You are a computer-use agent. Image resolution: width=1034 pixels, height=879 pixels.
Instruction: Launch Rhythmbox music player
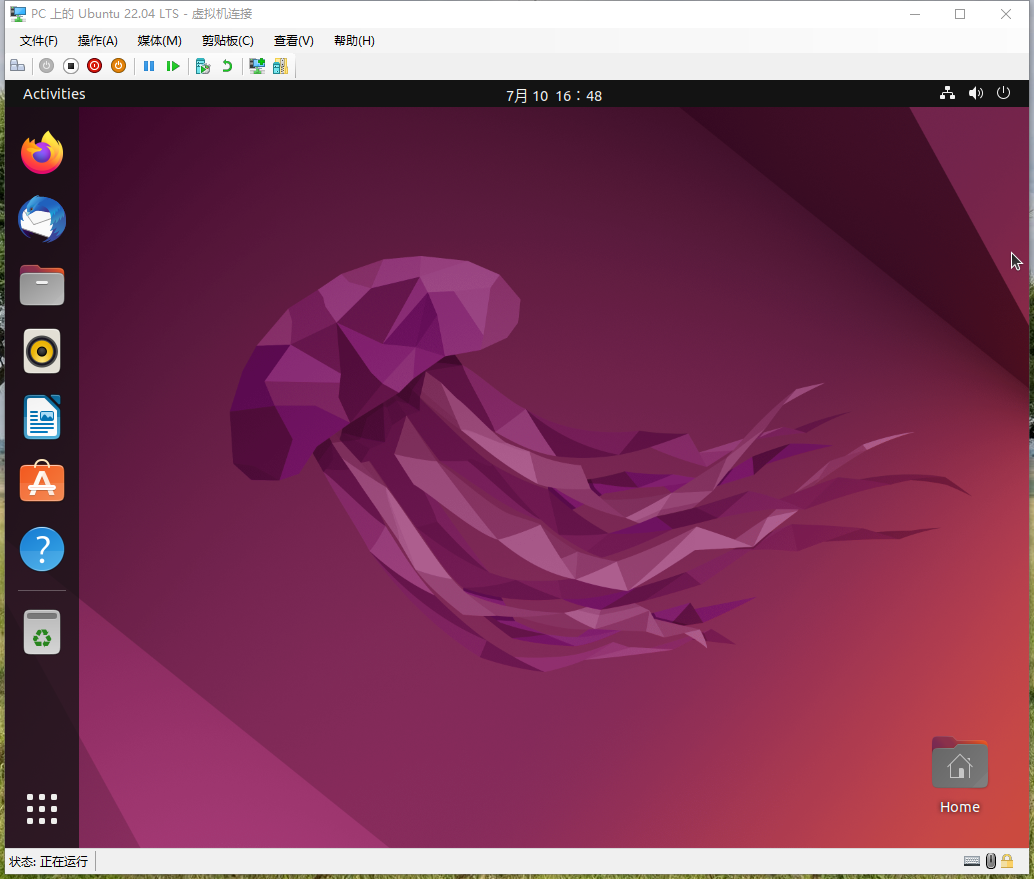point(42,351)
